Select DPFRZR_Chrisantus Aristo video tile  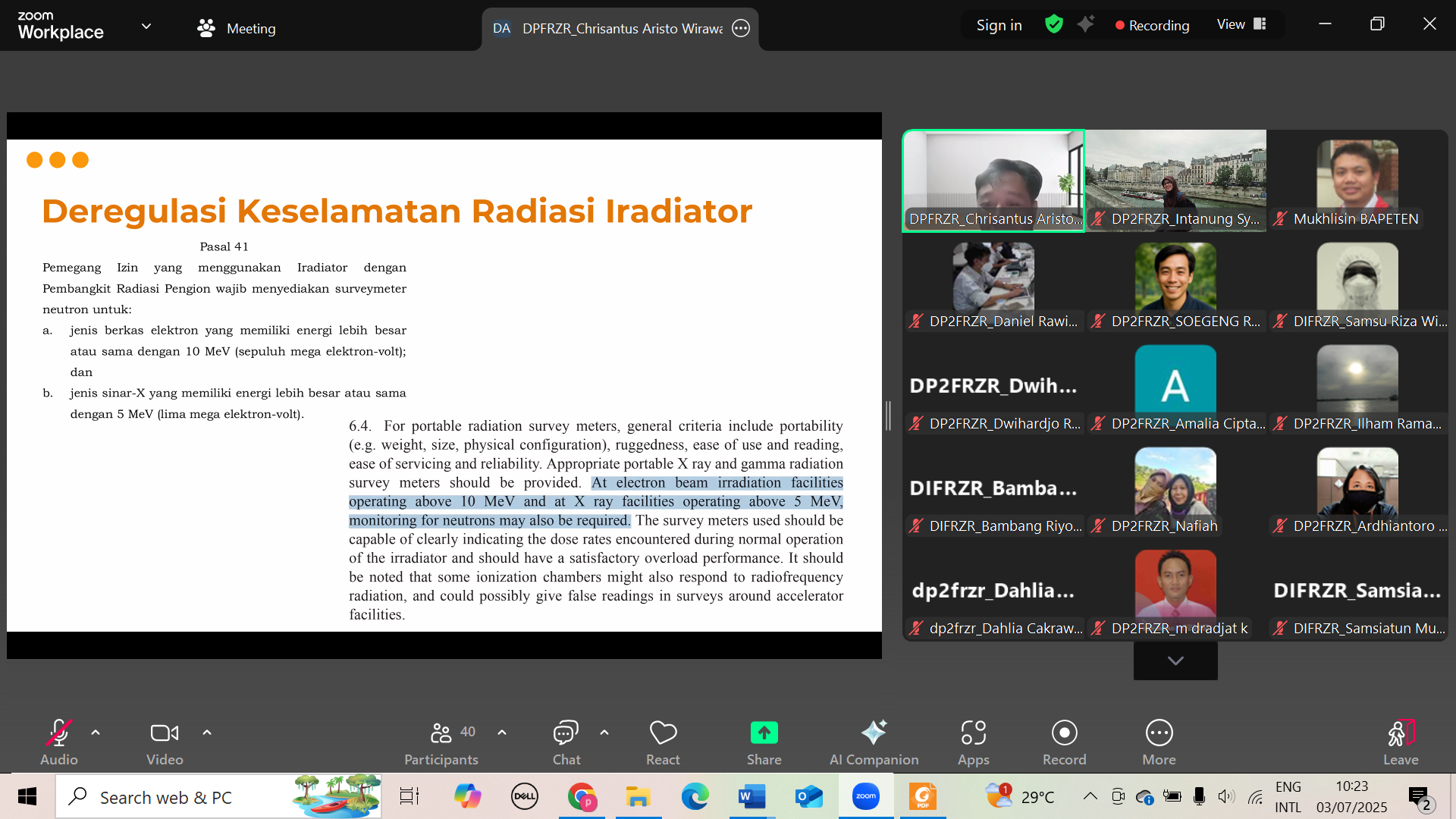(x=993, y=180)
